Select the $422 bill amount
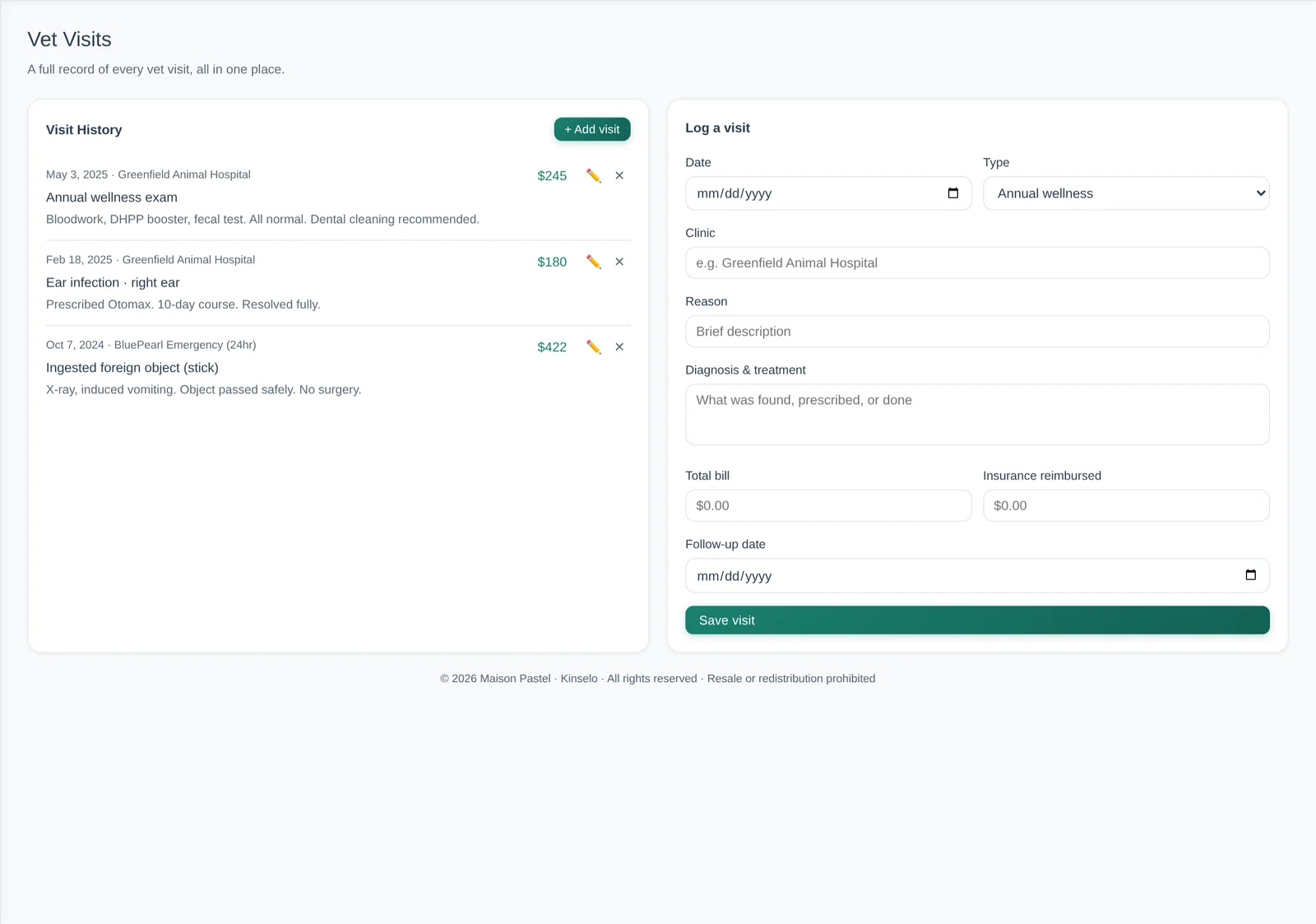Image resolution: width=1316 pixels, height=924 pixels. click(552, 347)
